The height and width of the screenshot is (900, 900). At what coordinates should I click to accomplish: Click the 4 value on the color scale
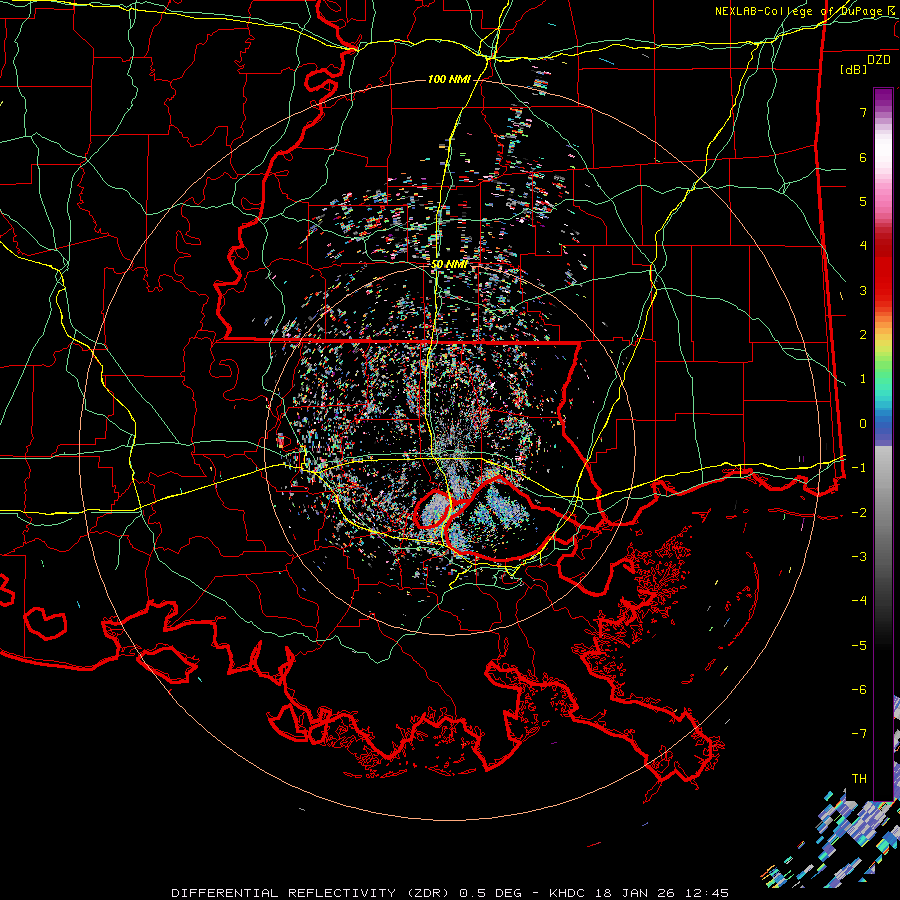pyautogui.click(x=863, y=246)
